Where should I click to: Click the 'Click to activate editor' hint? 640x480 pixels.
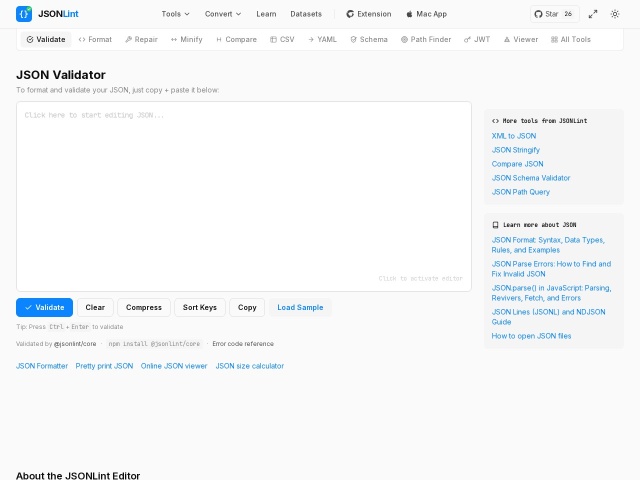point(420,278)
